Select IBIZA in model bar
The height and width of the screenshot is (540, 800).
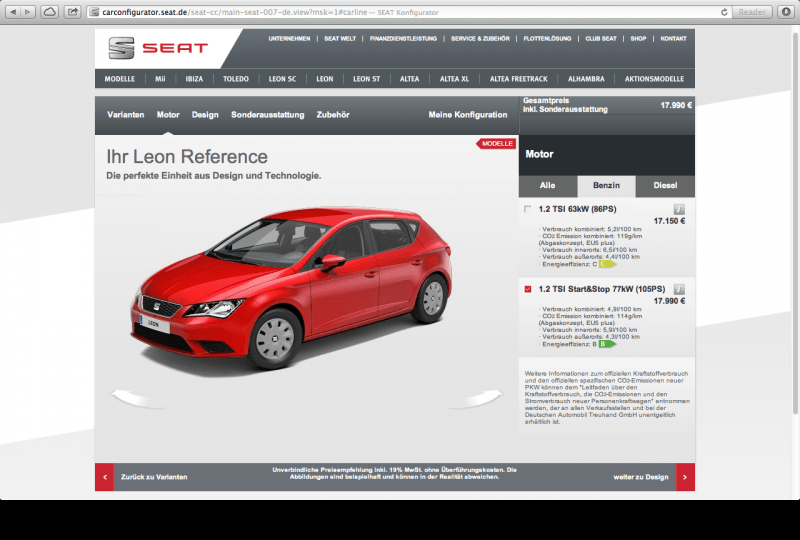pyautogui.click(x=194, y=79)
